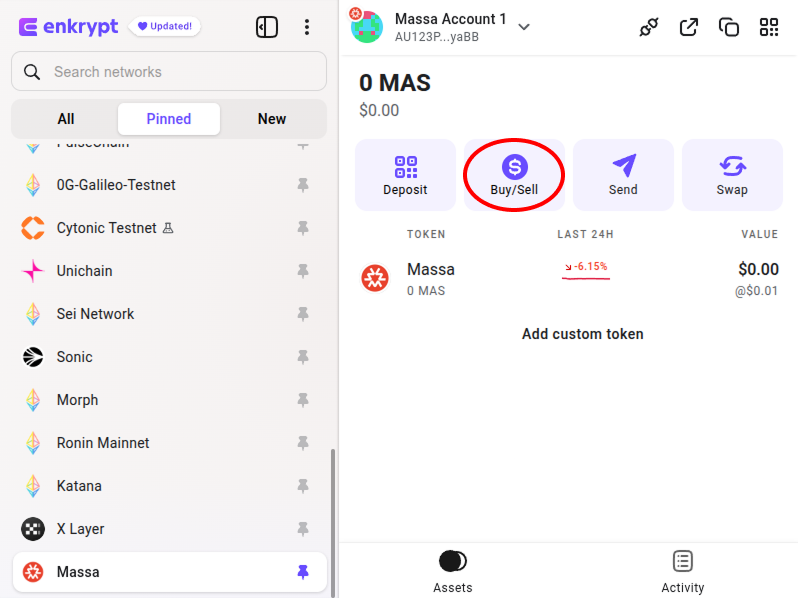Click the Send button
The height and width of the screenshot is (598, 798).
623,175
